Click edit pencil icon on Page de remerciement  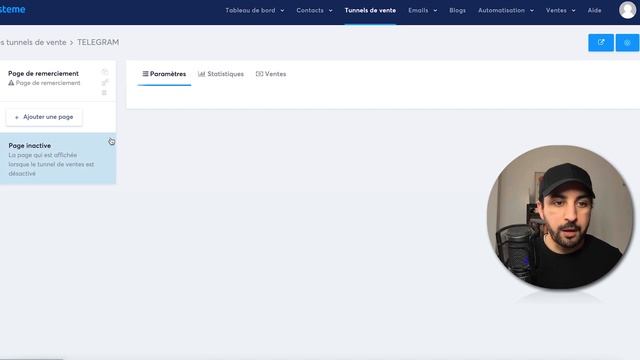click(105, 82)
